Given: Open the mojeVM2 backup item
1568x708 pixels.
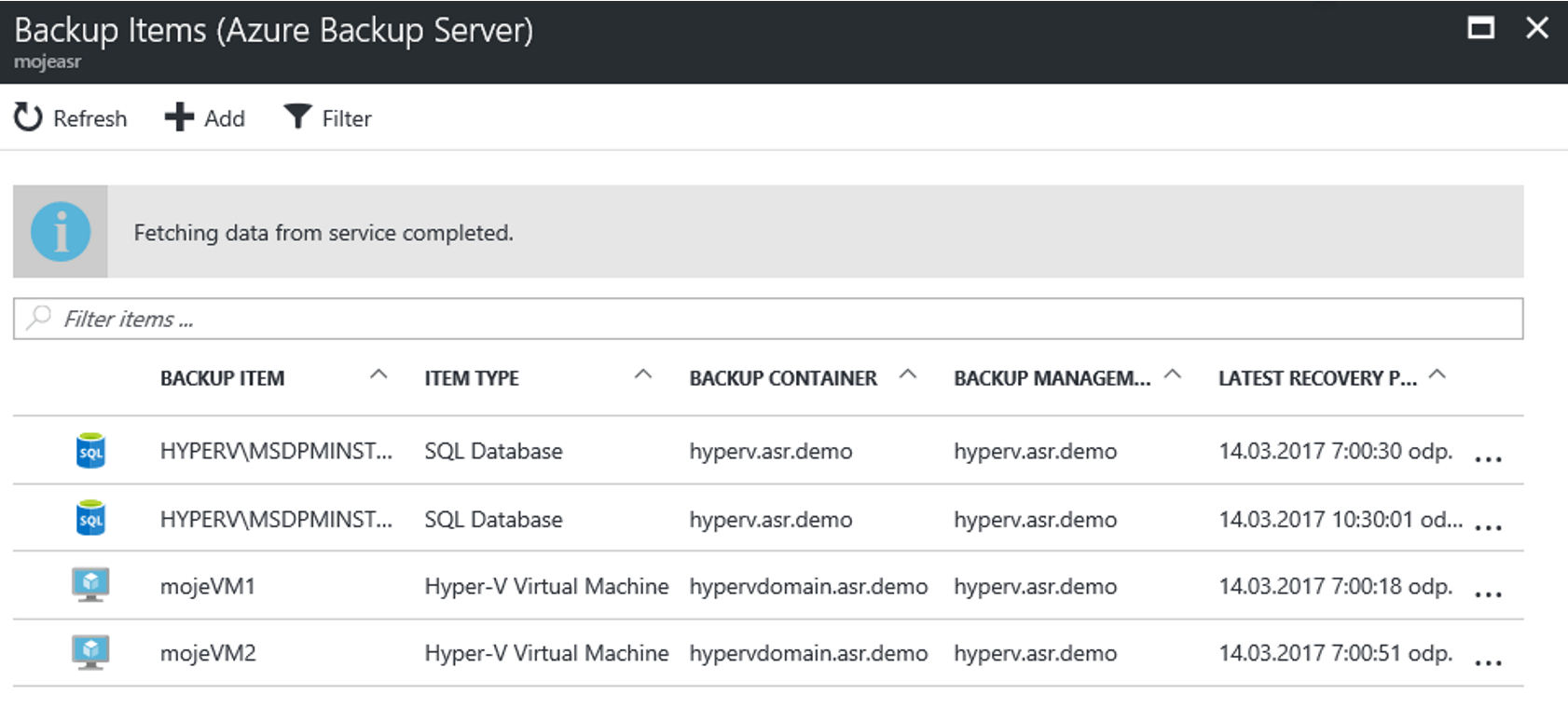Looking at the screenshot, I should (x=208, y=653).
